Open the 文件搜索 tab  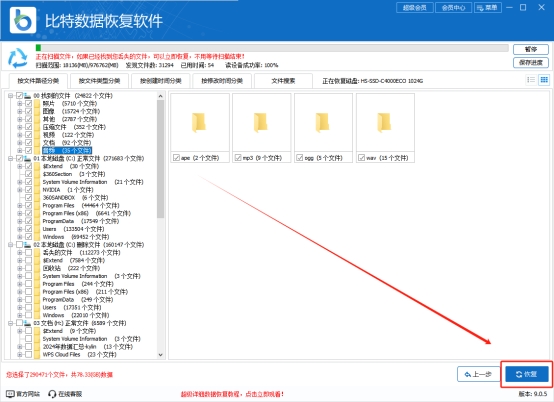pyautogui.click(x=283, y=81)
